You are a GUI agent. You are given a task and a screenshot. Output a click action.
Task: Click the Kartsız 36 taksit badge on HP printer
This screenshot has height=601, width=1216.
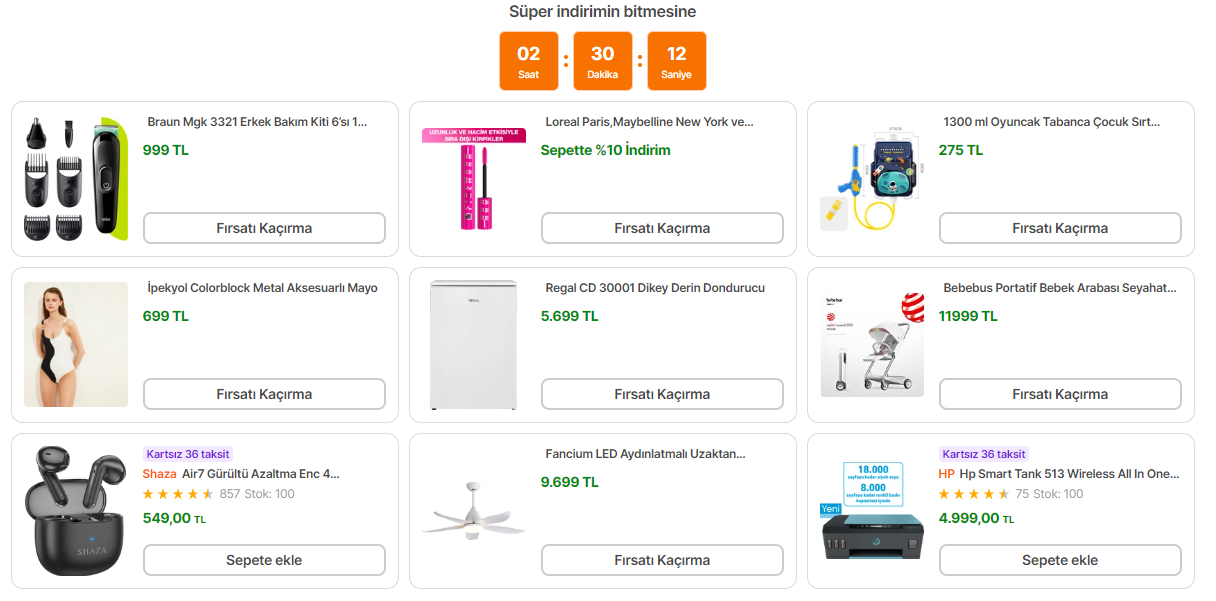click(984, 454)
